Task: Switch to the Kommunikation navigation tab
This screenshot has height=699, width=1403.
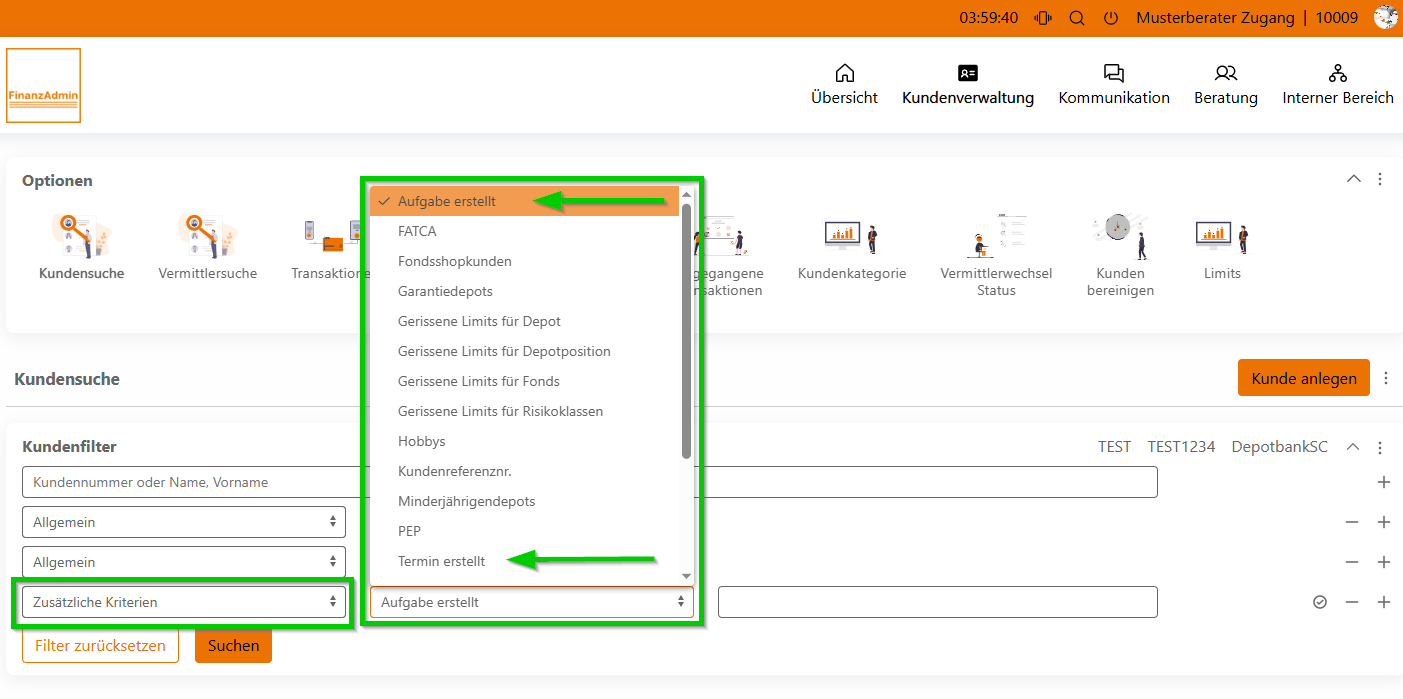Action: [x=1114, y=84]
